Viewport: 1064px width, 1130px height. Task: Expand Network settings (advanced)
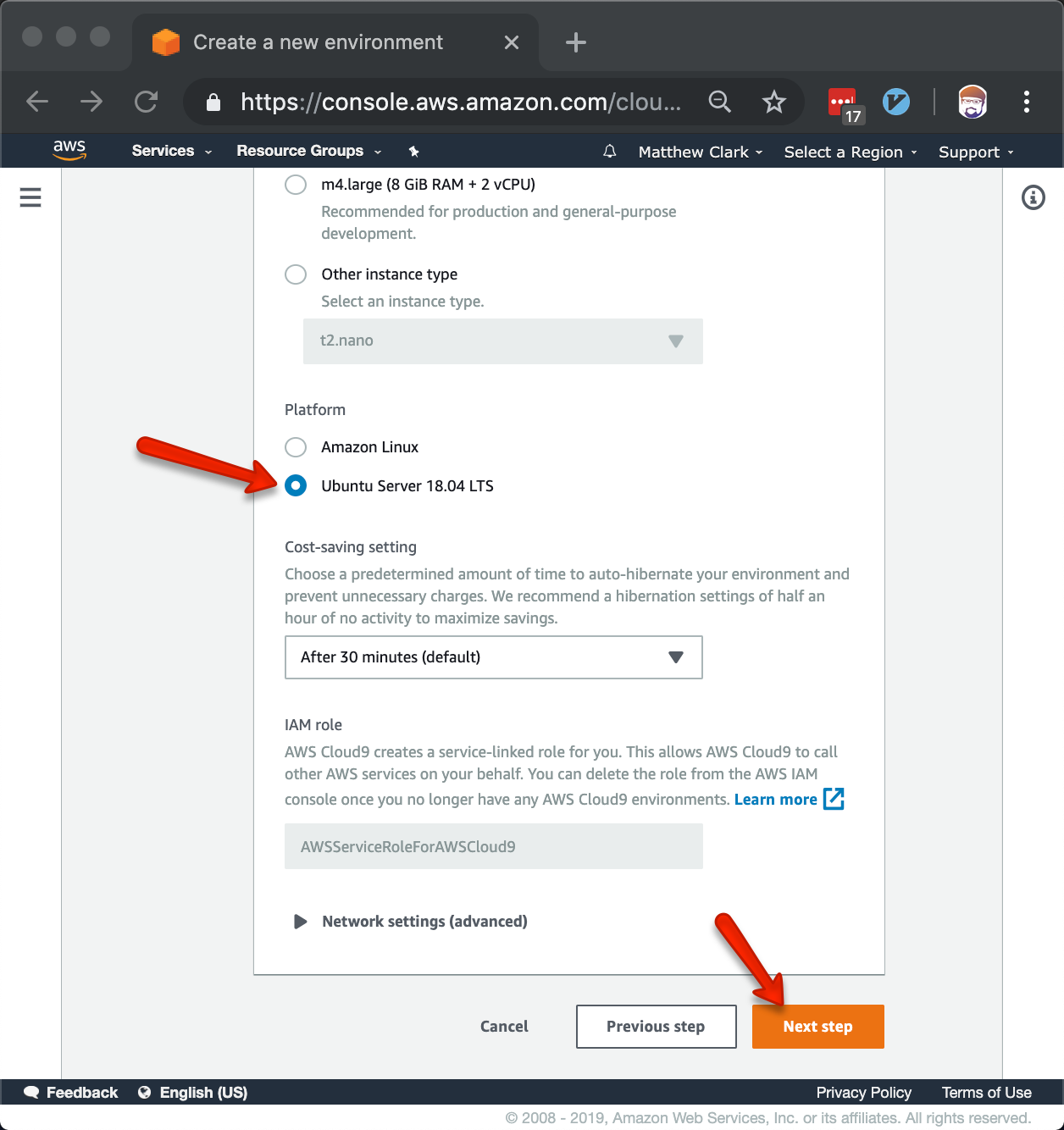410,922
